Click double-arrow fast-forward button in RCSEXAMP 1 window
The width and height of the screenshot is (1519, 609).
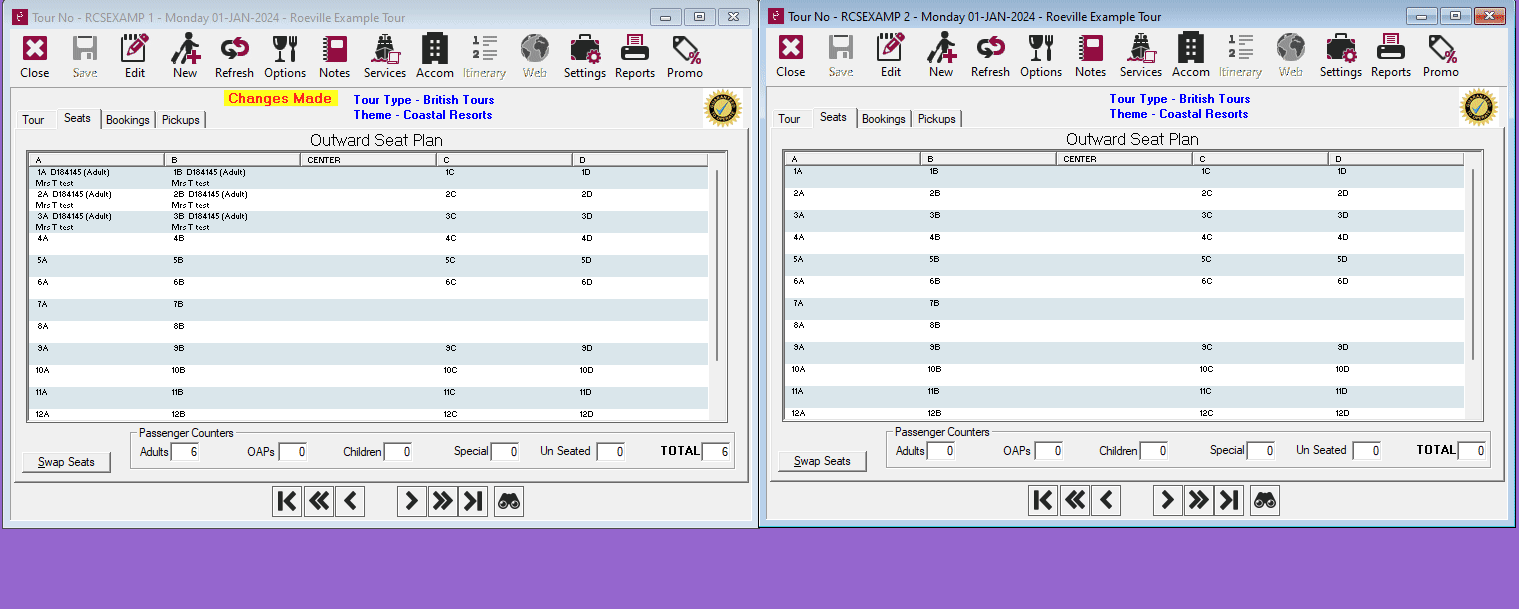tap(442, 502)
